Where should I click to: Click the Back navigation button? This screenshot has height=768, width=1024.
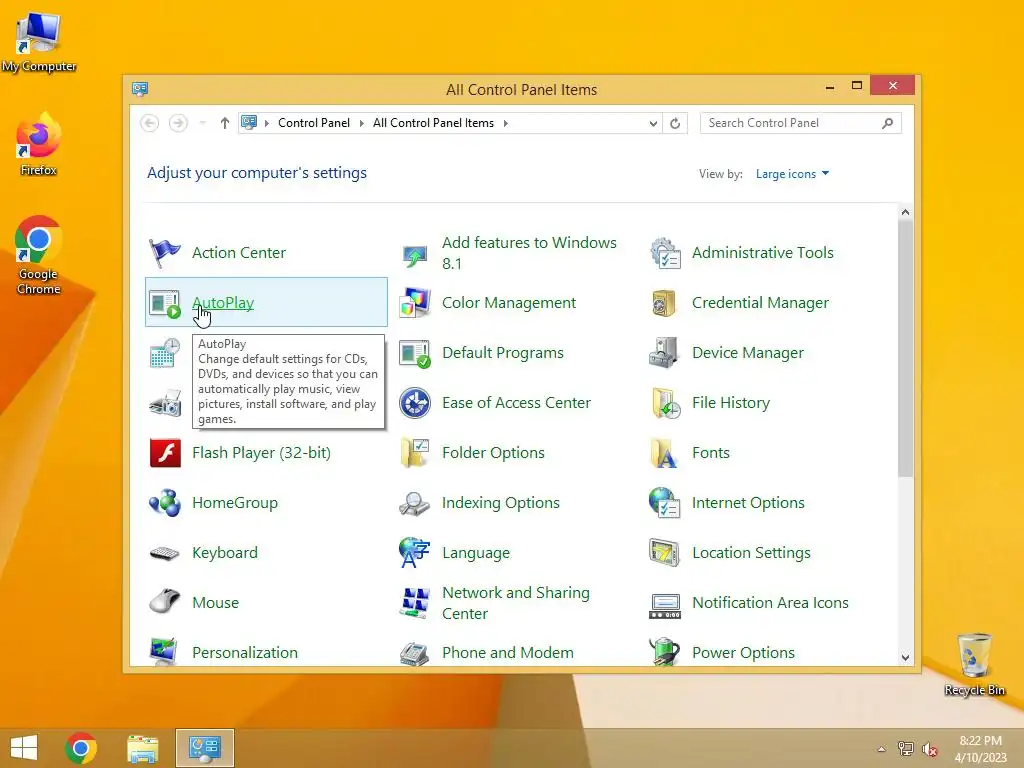tap(150, 123)
